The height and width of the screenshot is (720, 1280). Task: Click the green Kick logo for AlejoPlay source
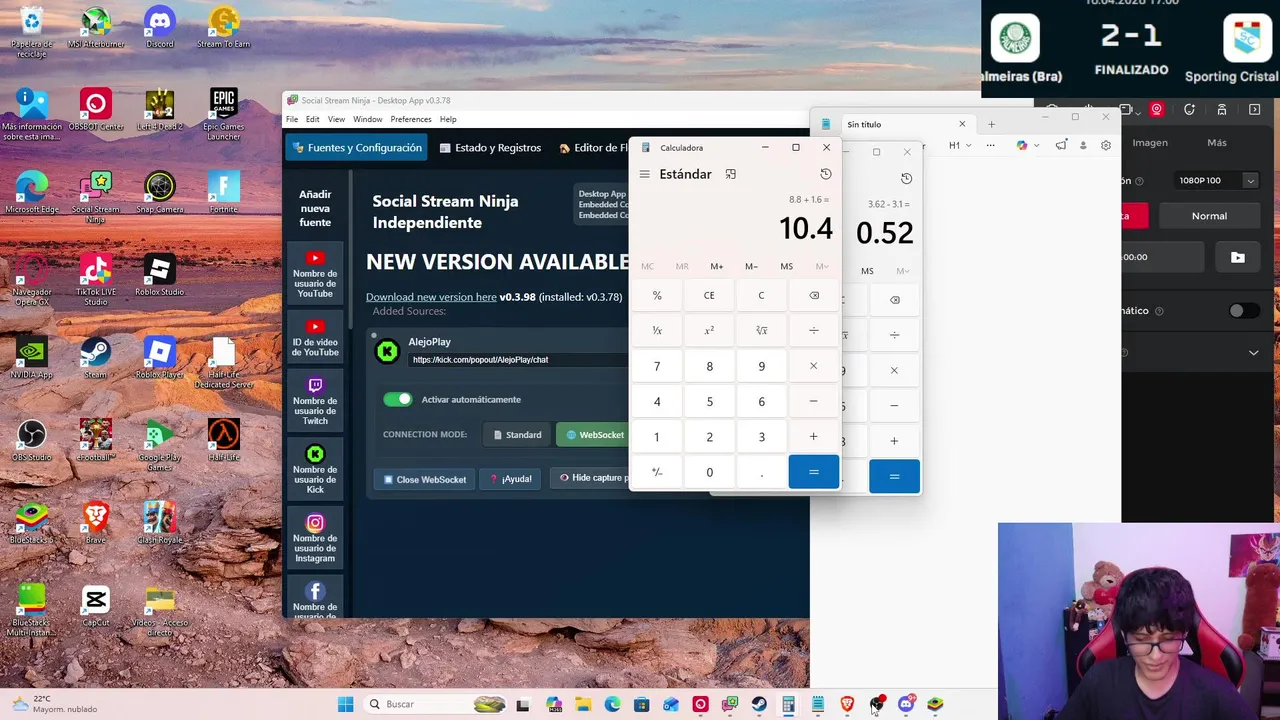point(387,351)
